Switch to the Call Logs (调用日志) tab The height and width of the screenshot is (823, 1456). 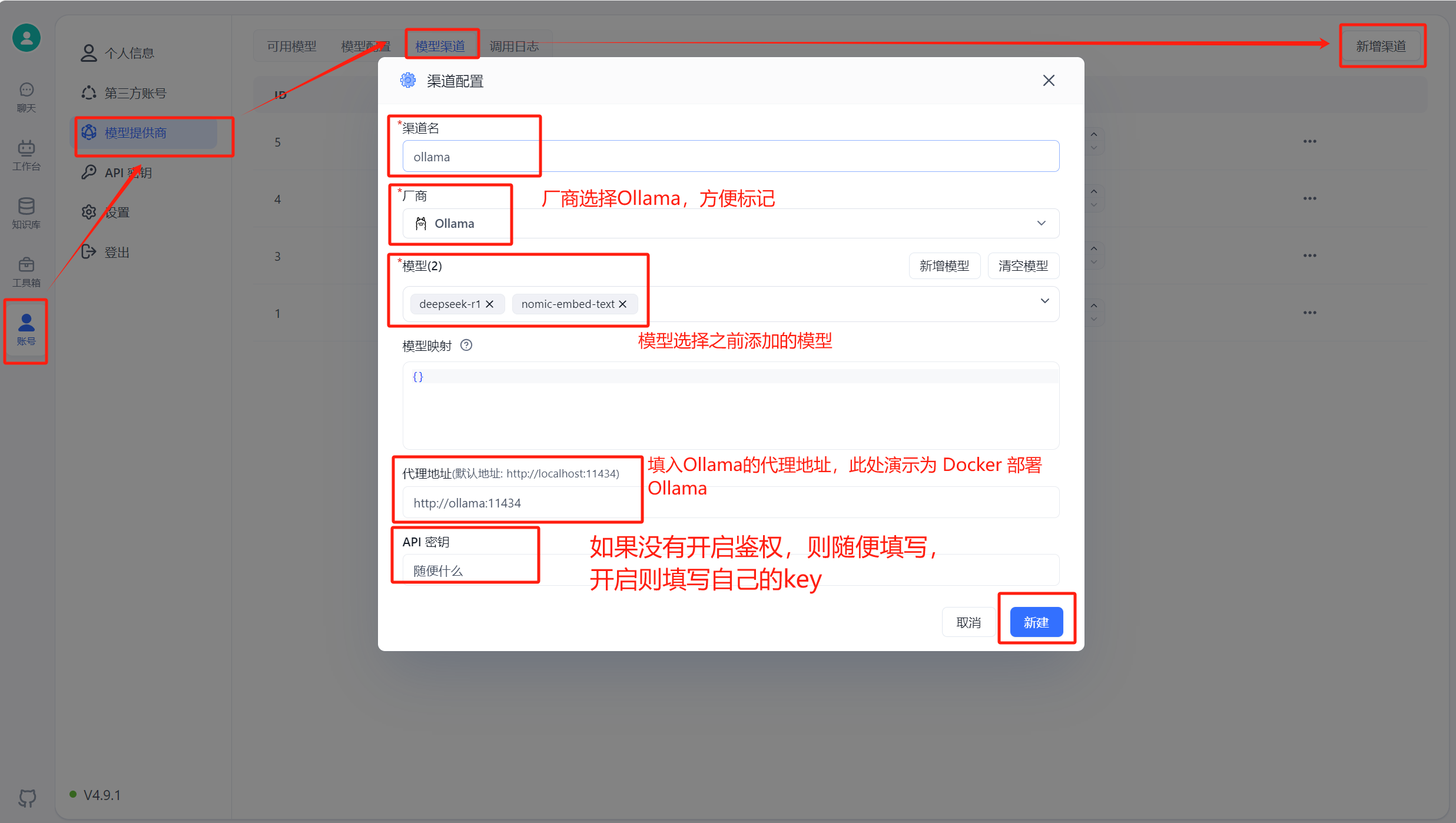514,46
